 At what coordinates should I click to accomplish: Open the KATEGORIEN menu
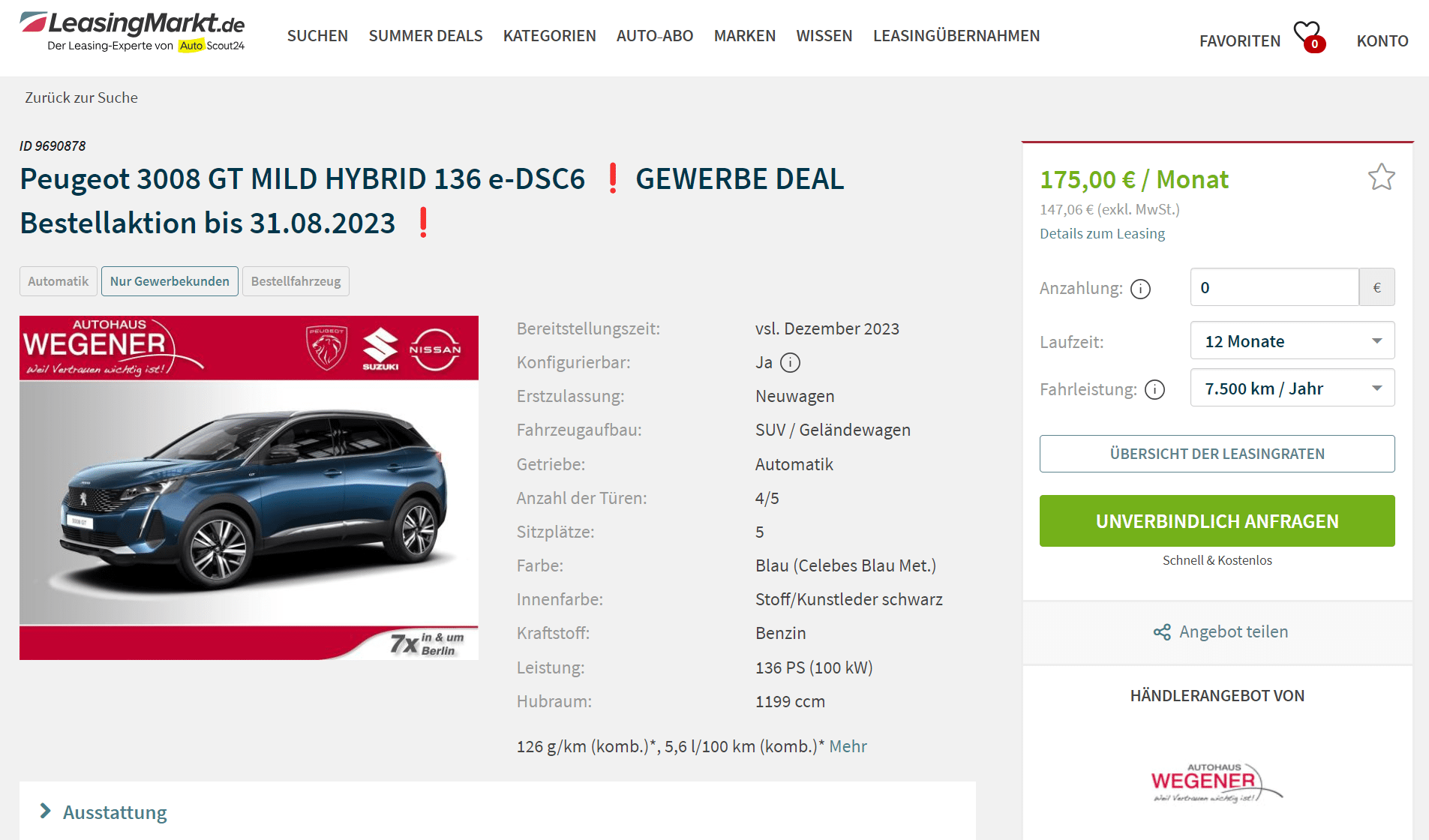[x=549, y=36]
